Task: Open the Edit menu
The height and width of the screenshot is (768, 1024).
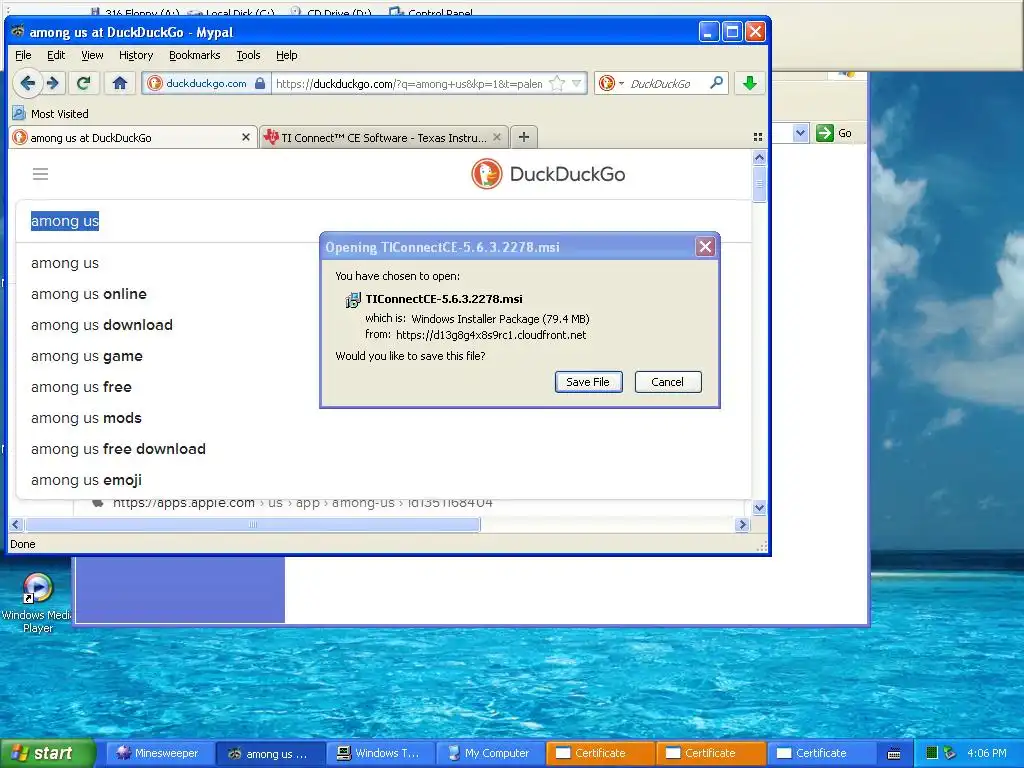Action: point(56,55)
